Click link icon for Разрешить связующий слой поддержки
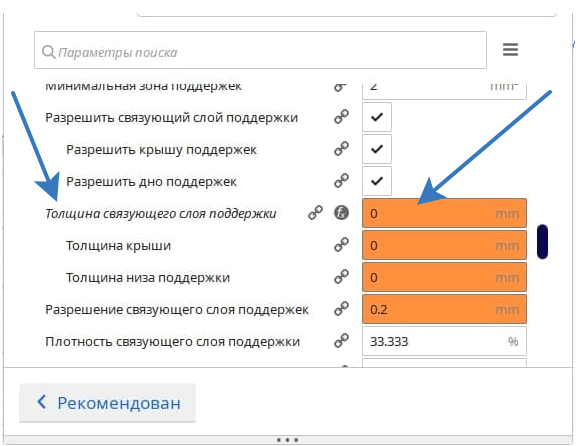578x446 pixels. tap(341, 117)
